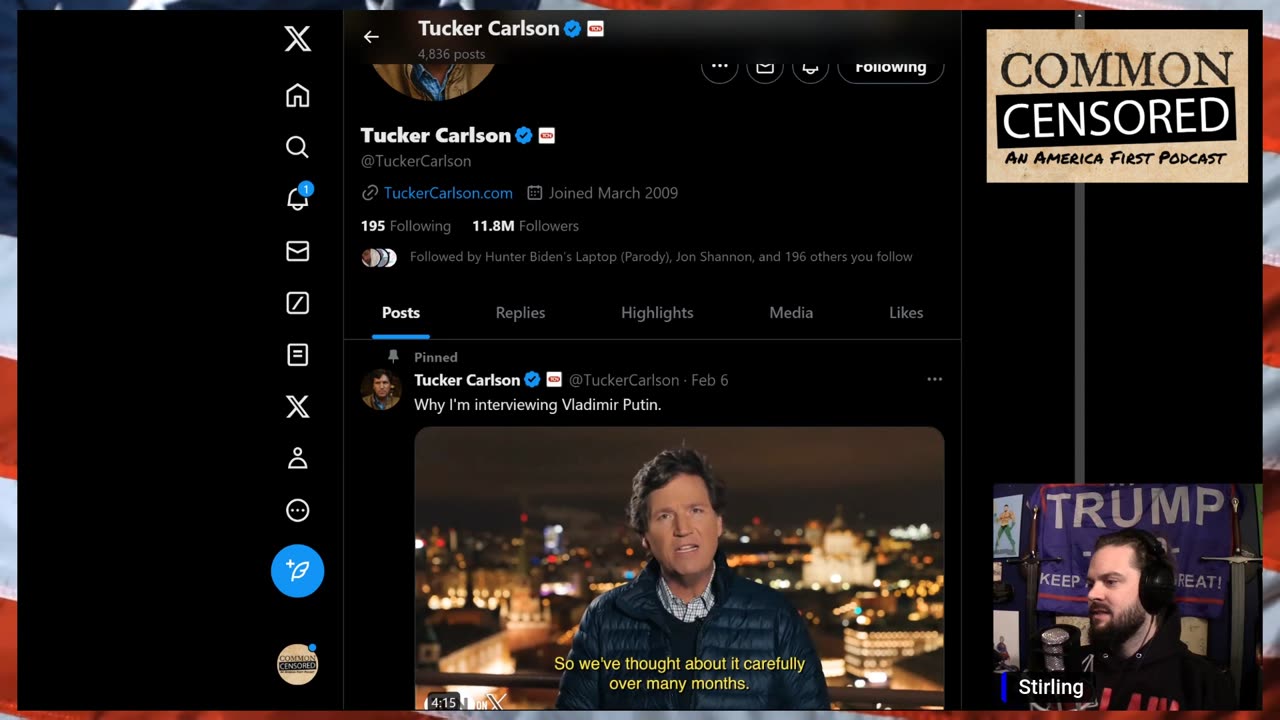Click the back arrow in profile header
Screen dimensions: 1280x720
(x=371, y=37)
